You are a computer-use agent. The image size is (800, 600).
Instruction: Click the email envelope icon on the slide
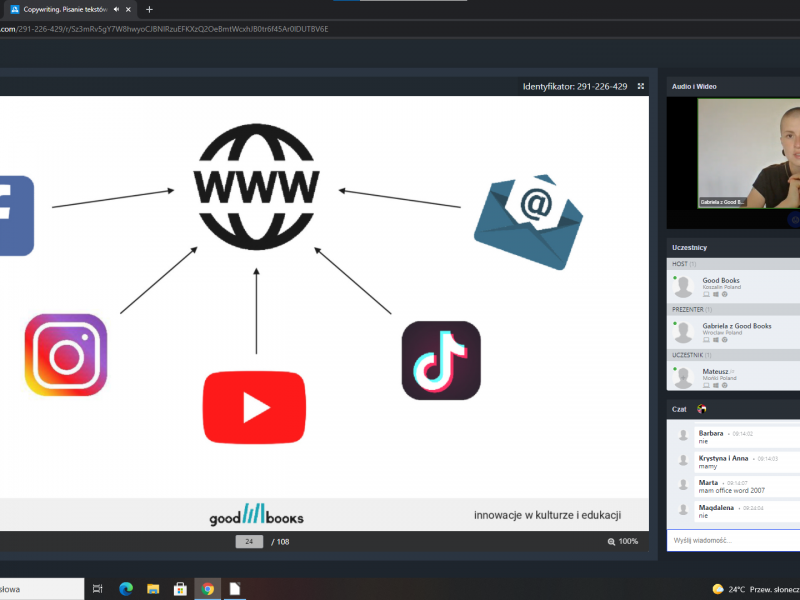[529, 222]
